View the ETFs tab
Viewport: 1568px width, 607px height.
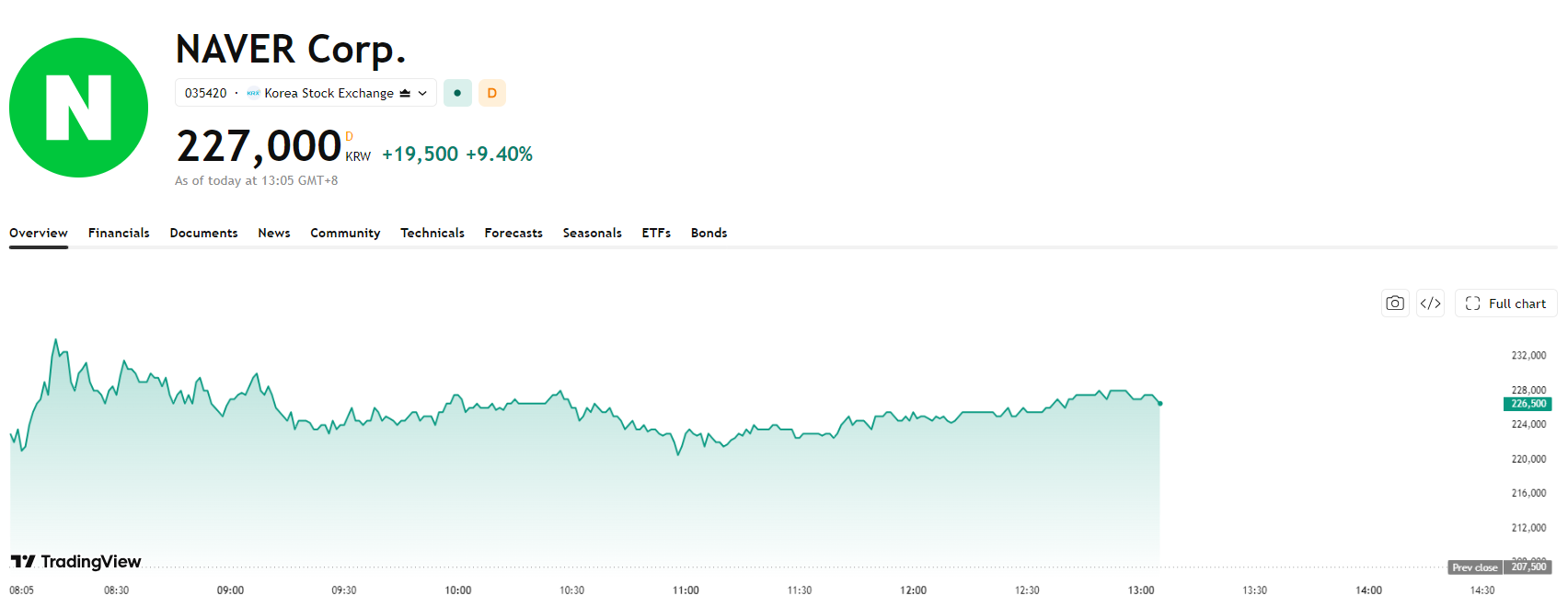656,233
